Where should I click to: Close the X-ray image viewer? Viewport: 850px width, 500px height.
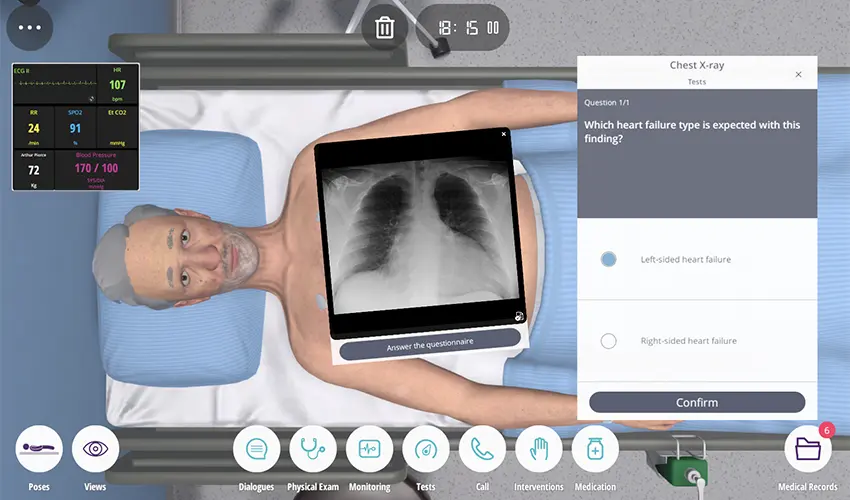coord(504,134)
